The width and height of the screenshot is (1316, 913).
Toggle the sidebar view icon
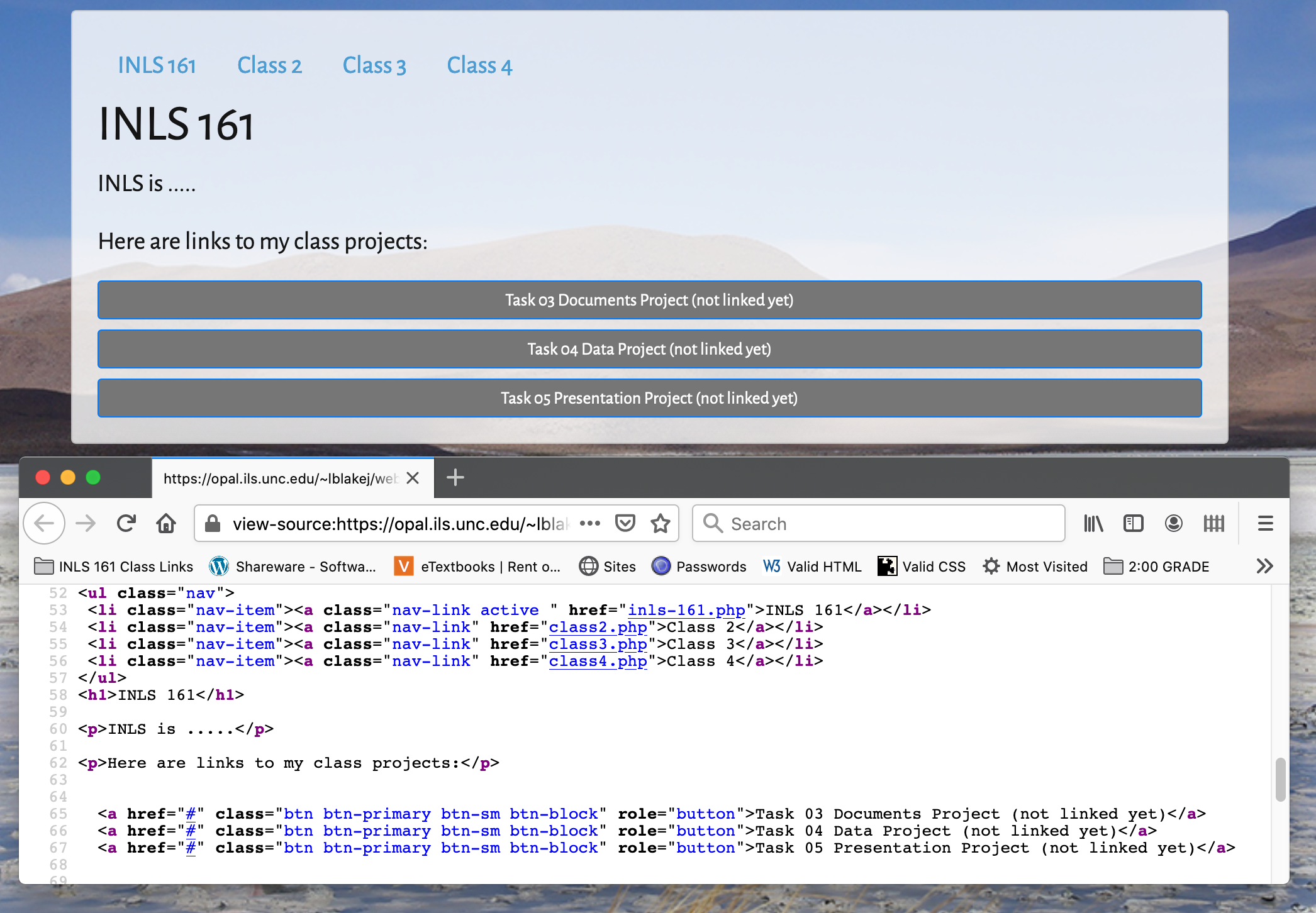point(1134,523)
